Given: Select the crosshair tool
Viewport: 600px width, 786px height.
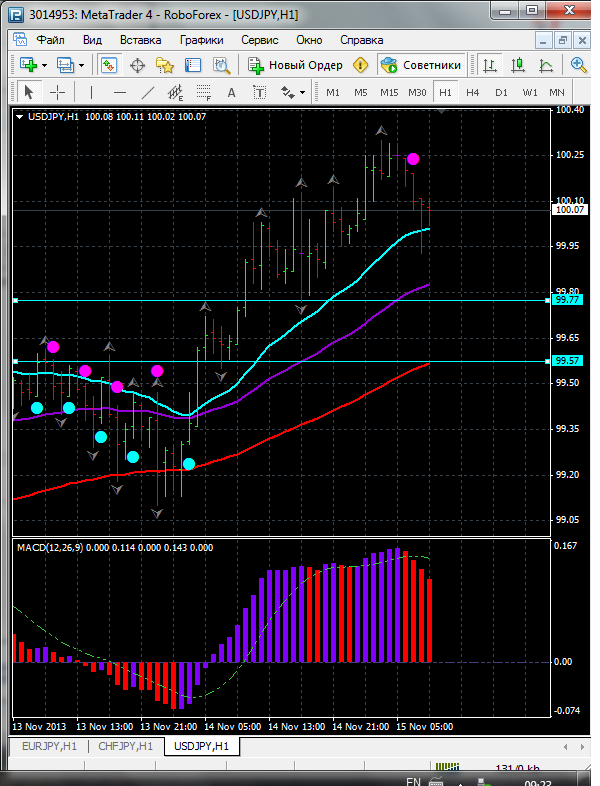Looking at the screenshot, I should tap(57, 92).
